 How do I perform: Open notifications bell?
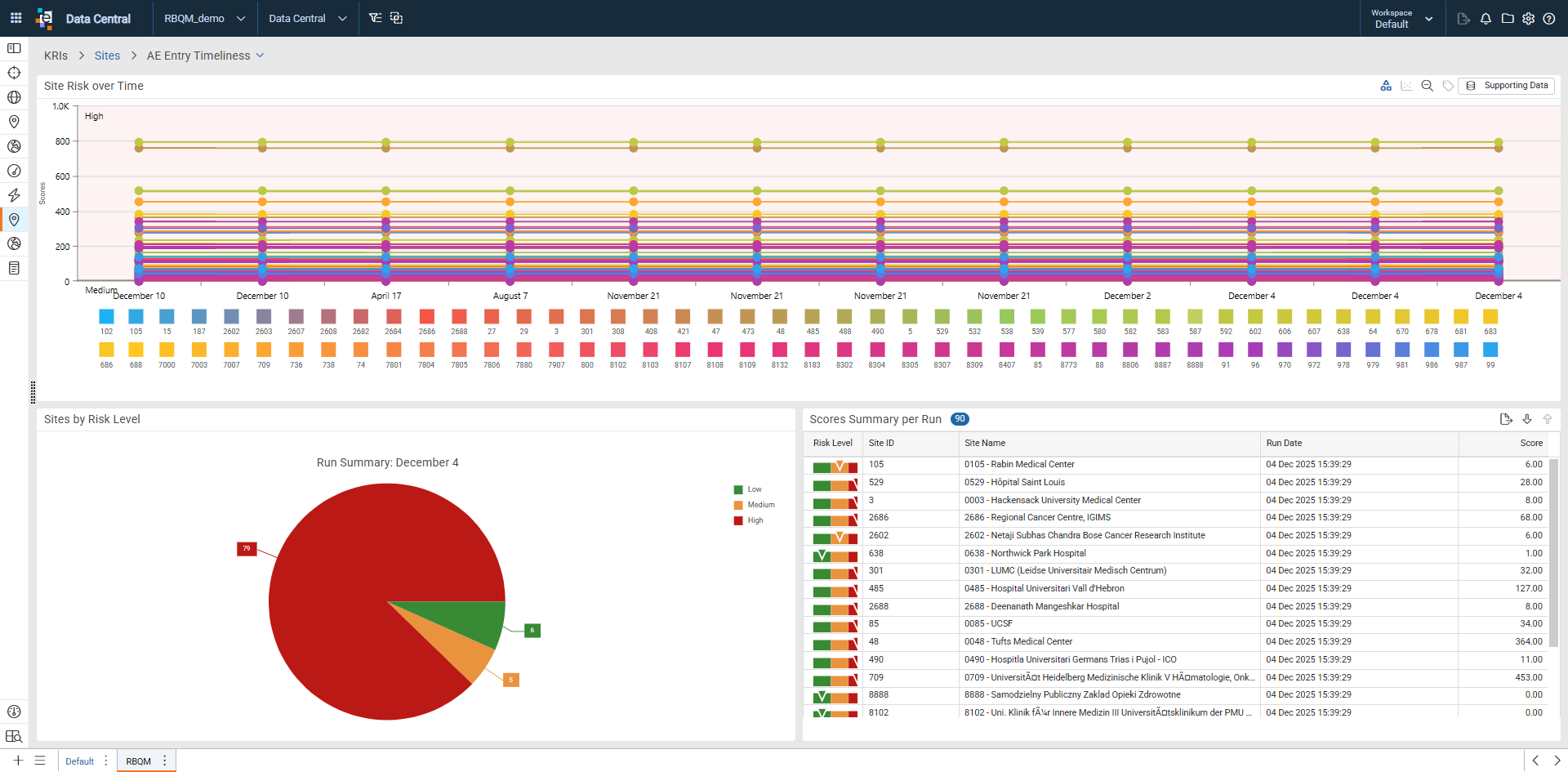(x=1486, y=18)
